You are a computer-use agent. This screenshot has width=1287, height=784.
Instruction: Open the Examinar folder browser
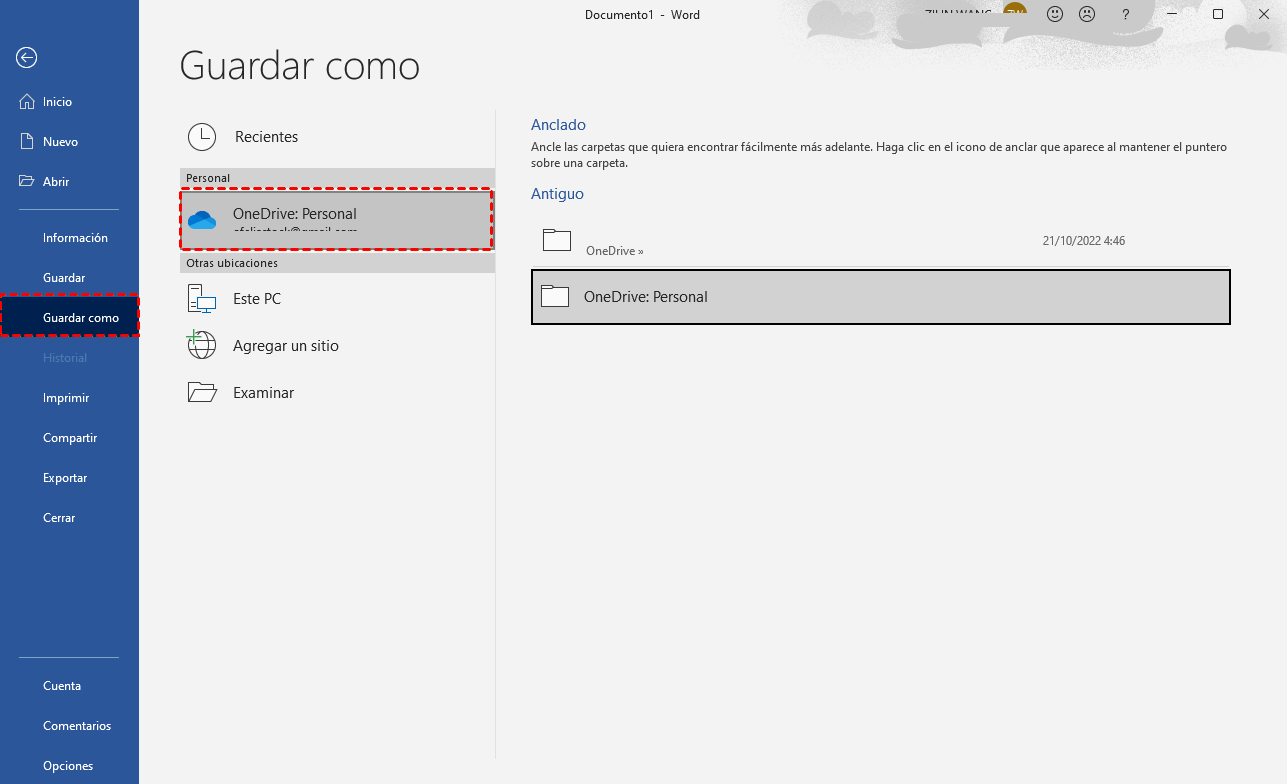[x=337, y=393]
